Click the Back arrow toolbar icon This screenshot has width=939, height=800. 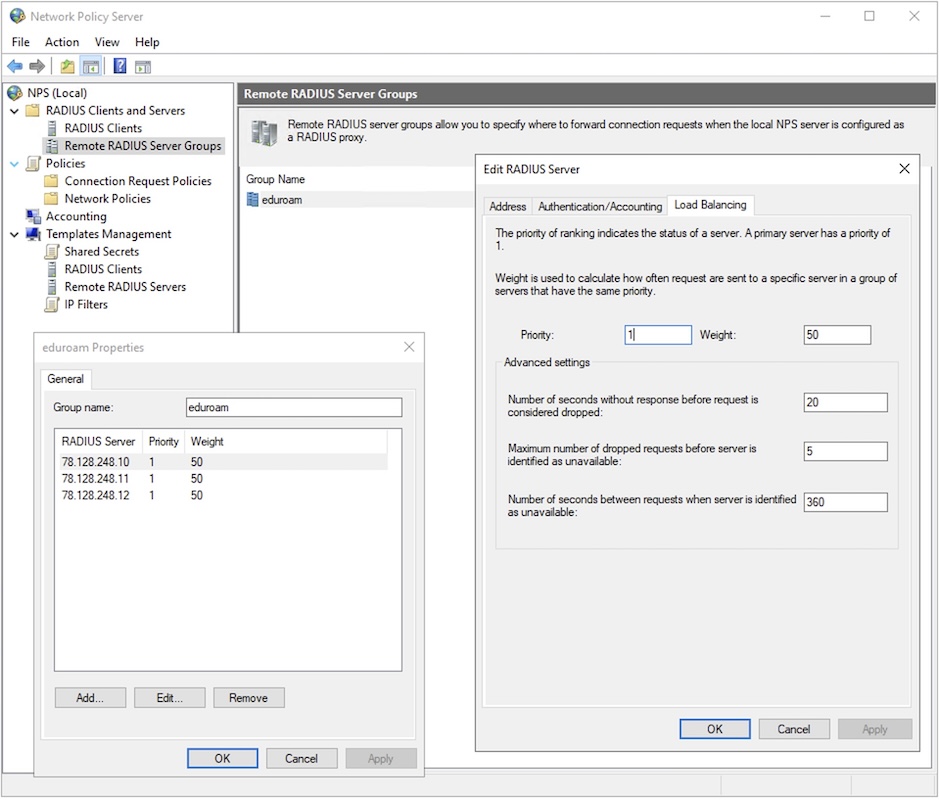[15, 66]
